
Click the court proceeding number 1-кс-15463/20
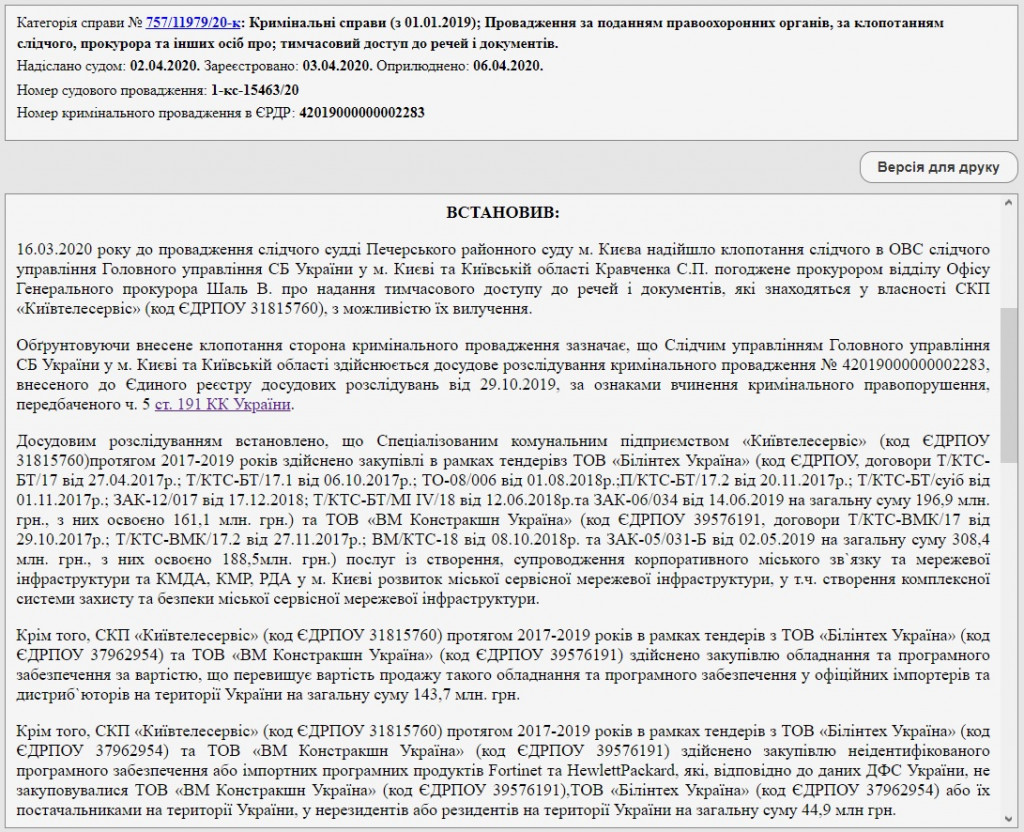click(x=254, y=90)
